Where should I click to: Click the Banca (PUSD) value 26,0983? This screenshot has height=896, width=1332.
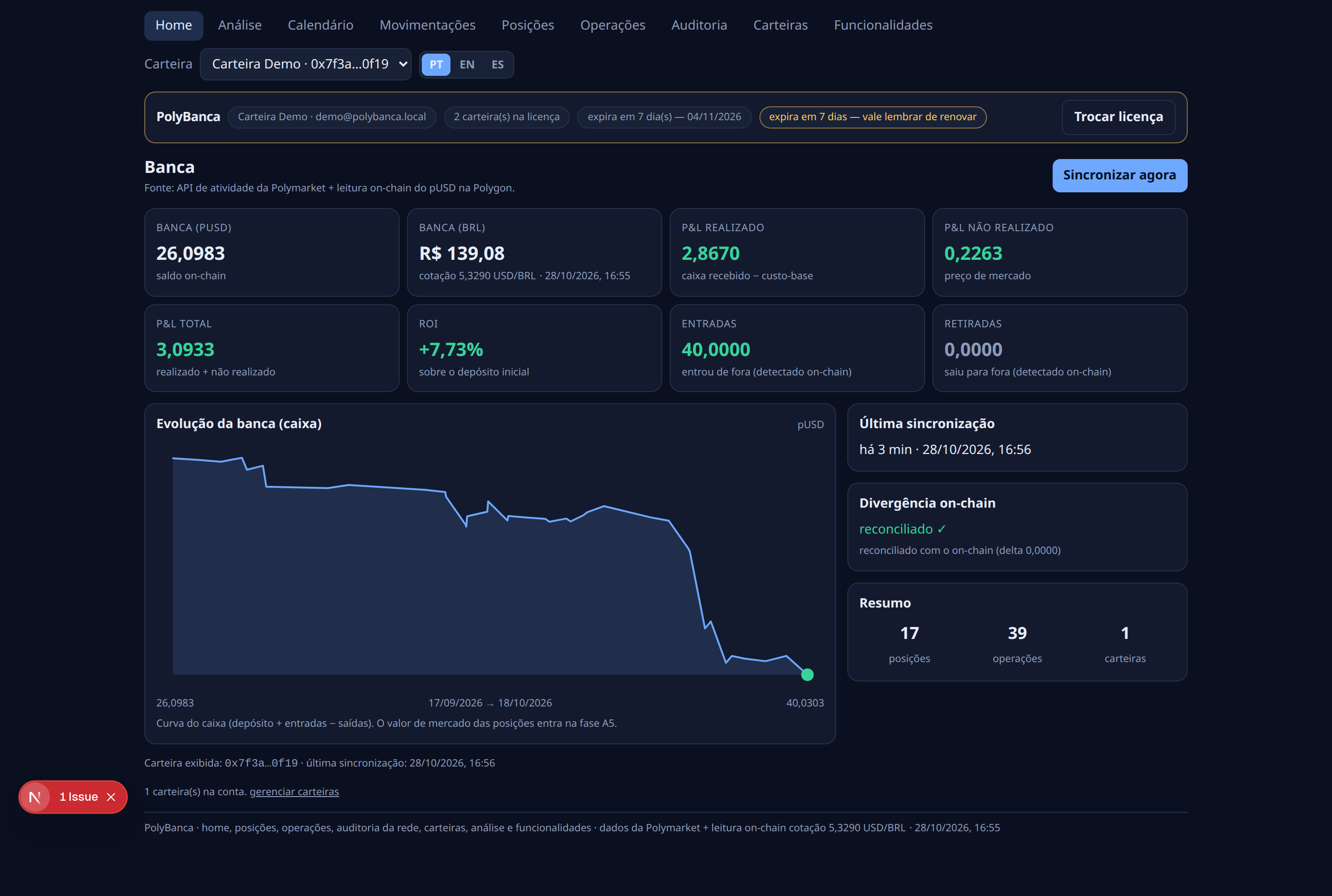(191, 253)
